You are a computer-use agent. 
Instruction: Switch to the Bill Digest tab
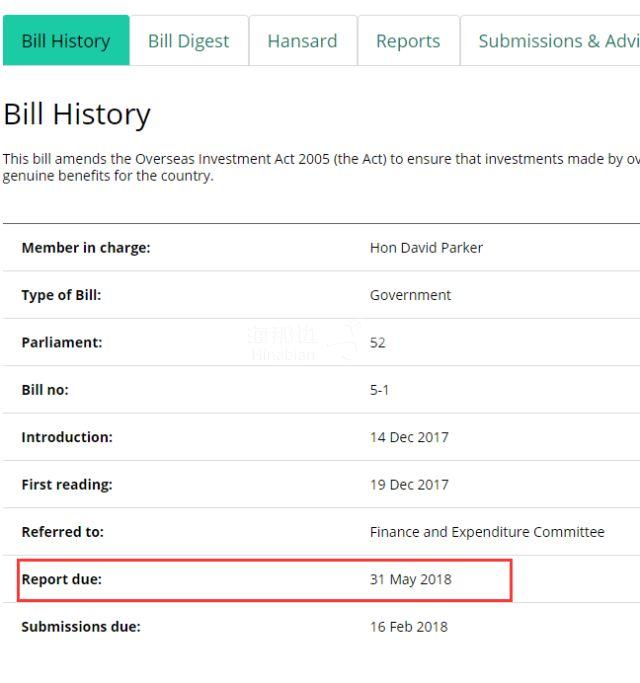pyautogui.click(x=189, y=41)
